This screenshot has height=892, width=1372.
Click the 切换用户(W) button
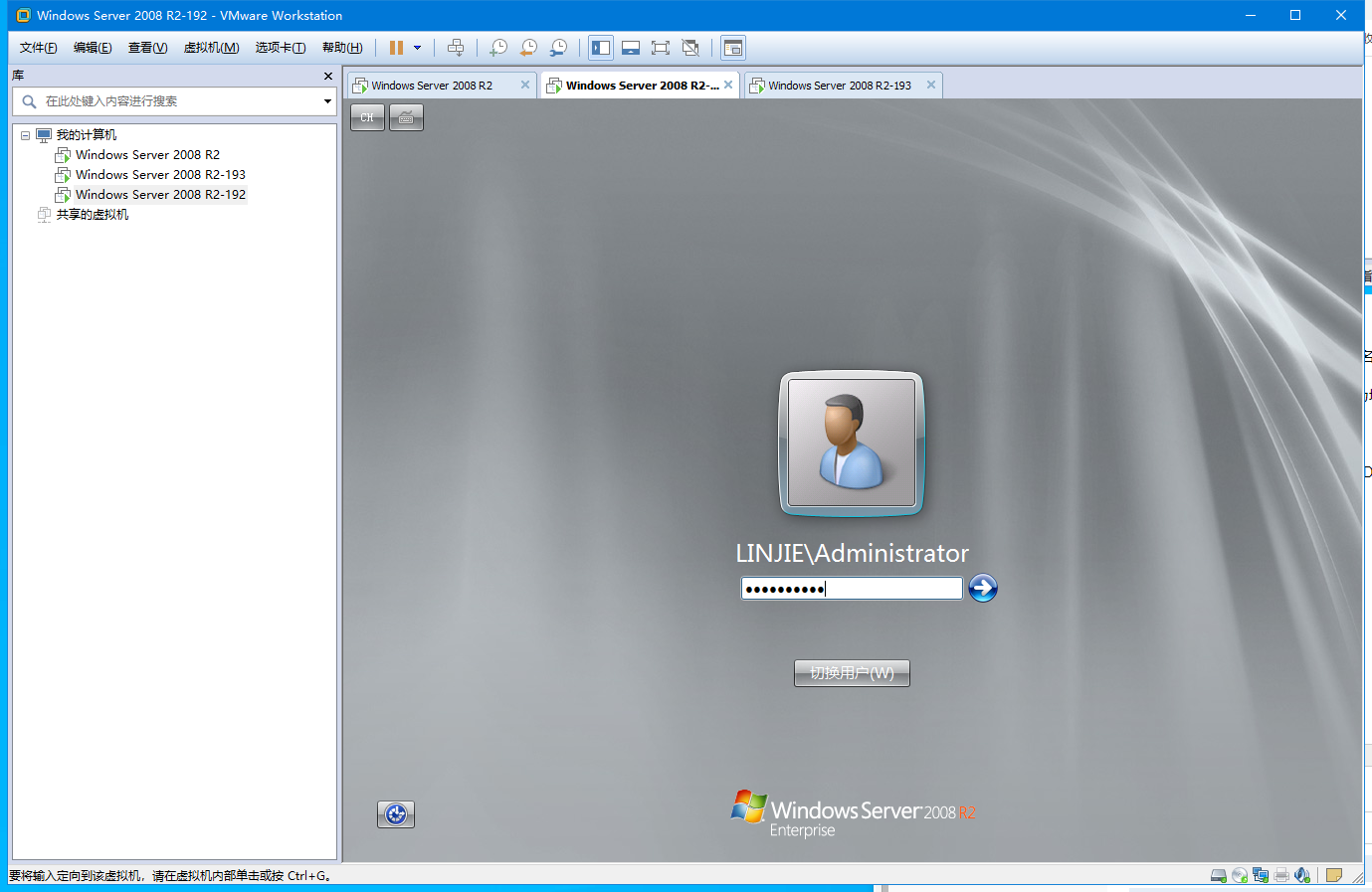coord(852,673)
